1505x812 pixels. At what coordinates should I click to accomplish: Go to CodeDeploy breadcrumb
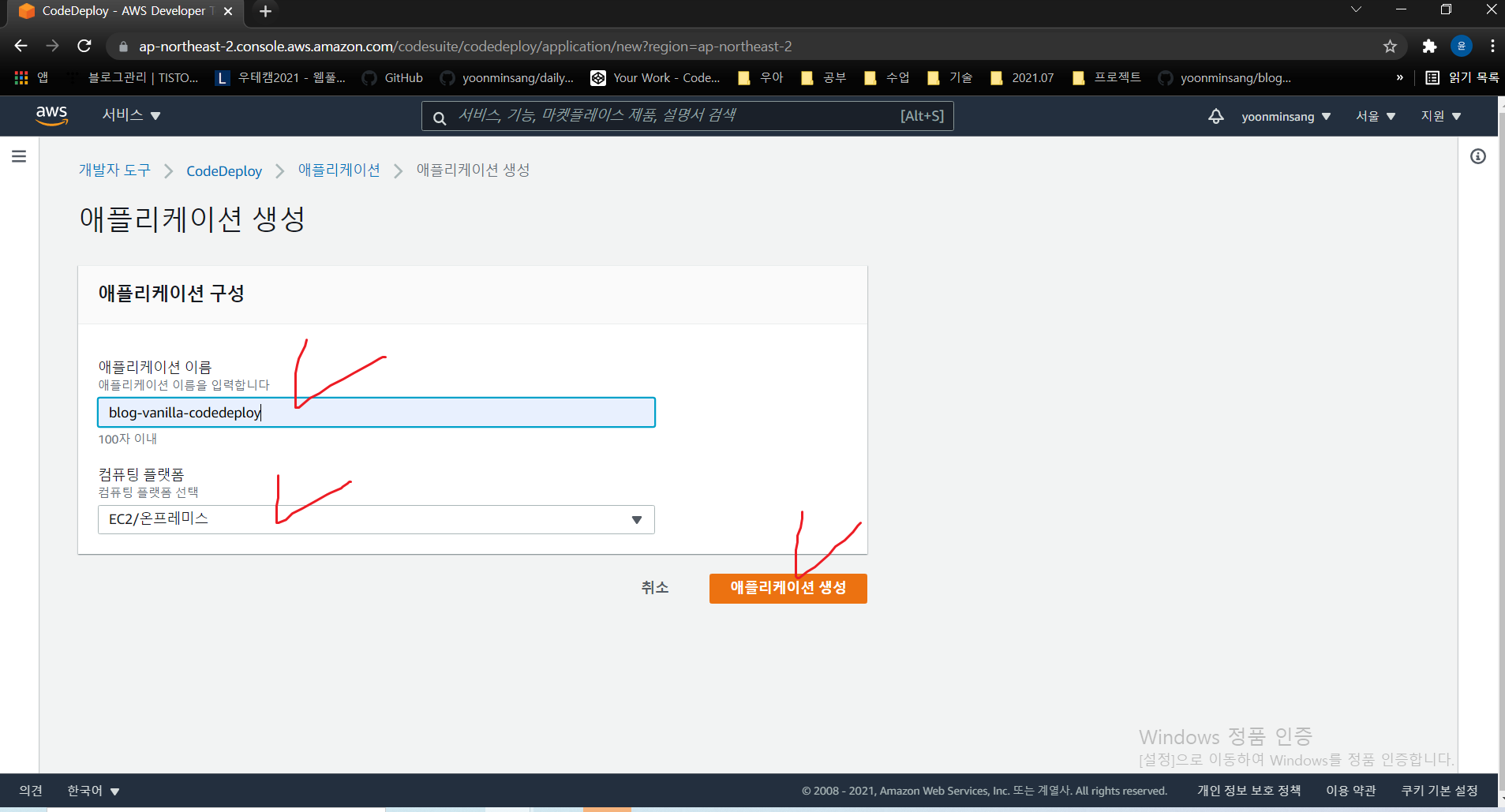[x=224, y=171]
